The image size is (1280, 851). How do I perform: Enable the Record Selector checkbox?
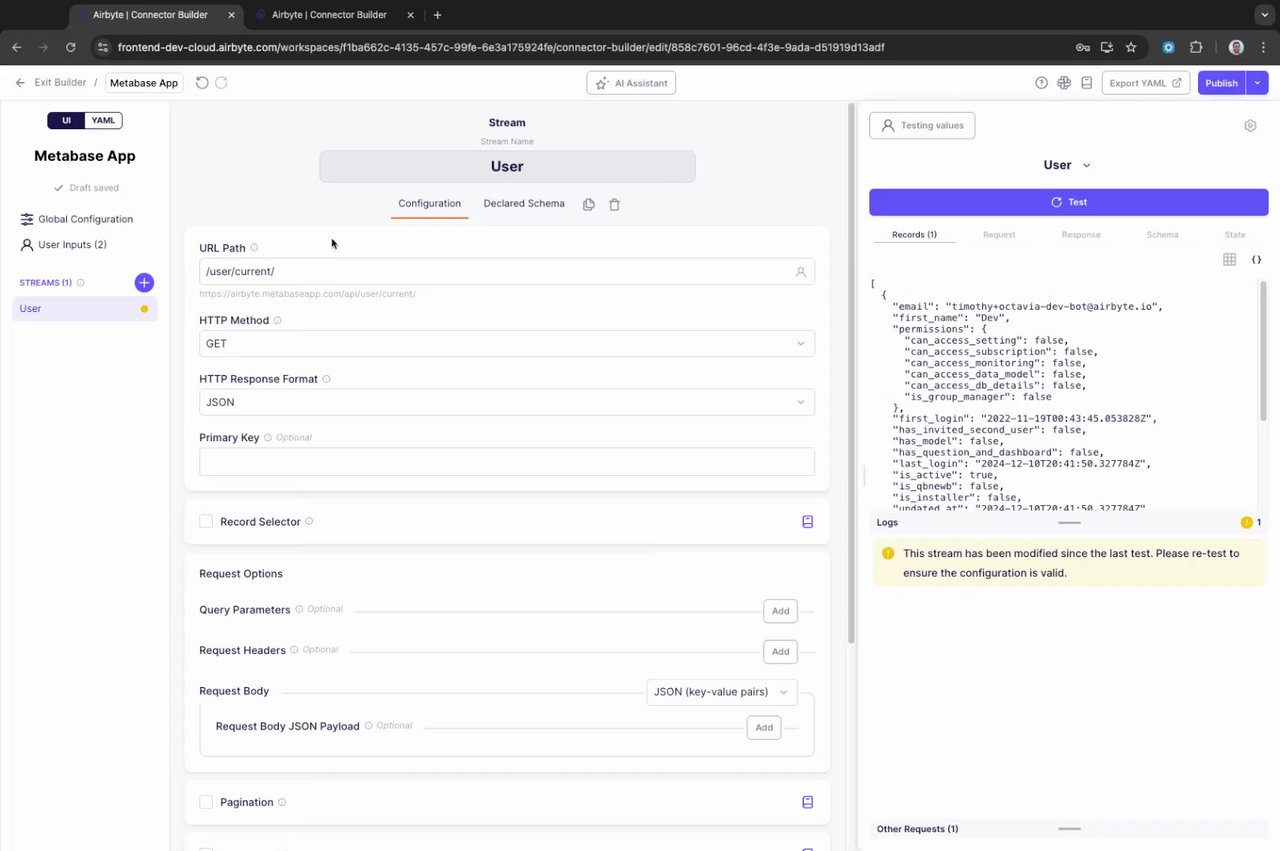tap(206, 522)
